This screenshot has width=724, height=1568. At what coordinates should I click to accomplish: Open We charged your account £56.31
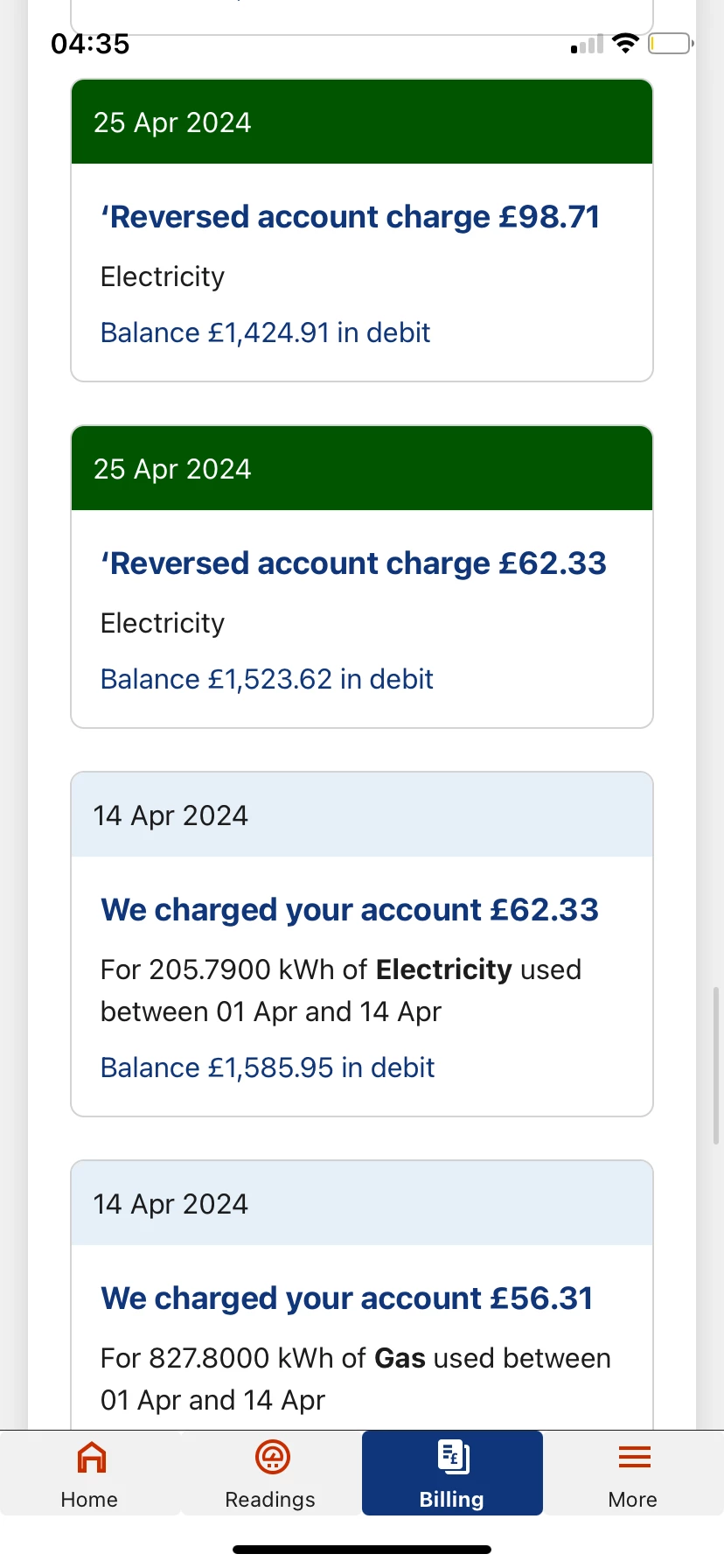pos(347,1298)
